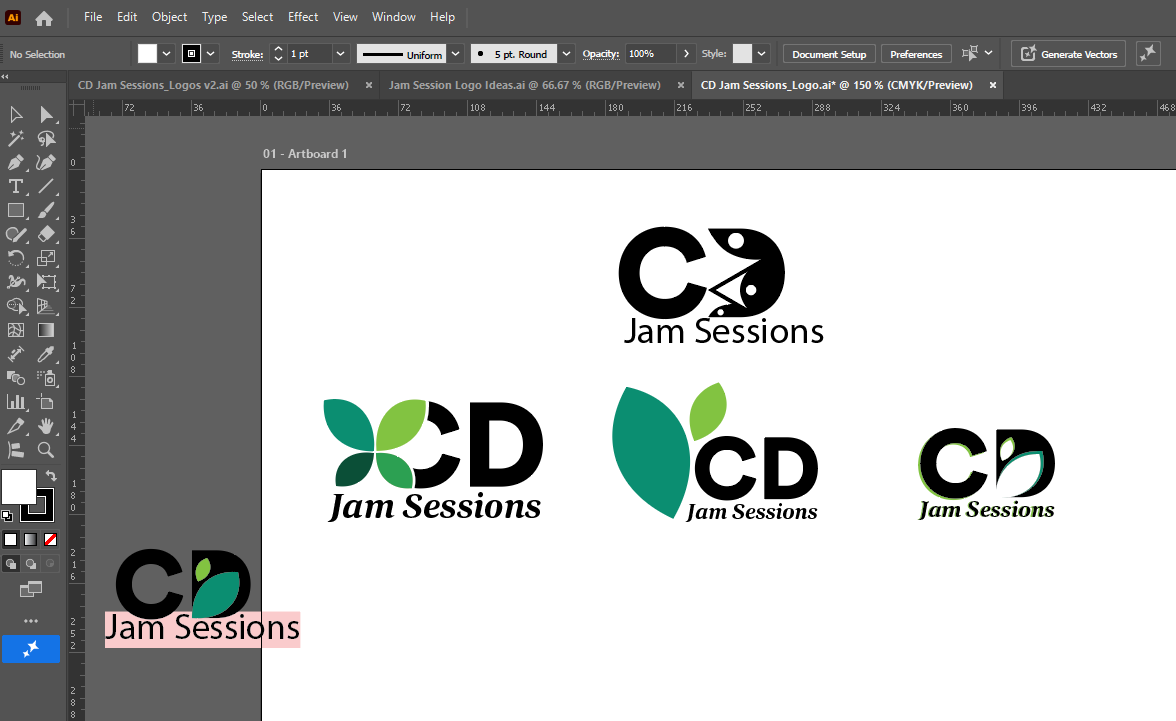Activate the Hand tool
This screenshot has height=721, width=1176.
(46, 426)
